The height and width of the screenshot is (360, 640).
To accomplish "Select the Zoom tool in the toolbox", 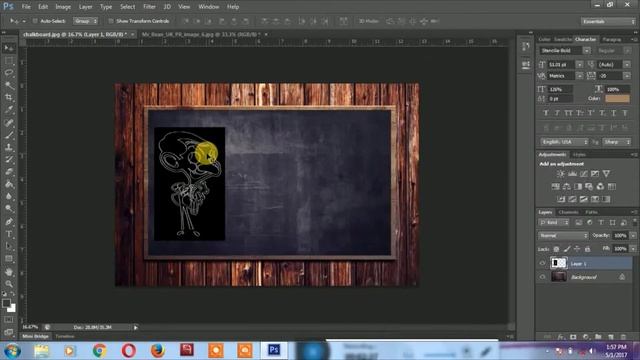I will 9,284.
